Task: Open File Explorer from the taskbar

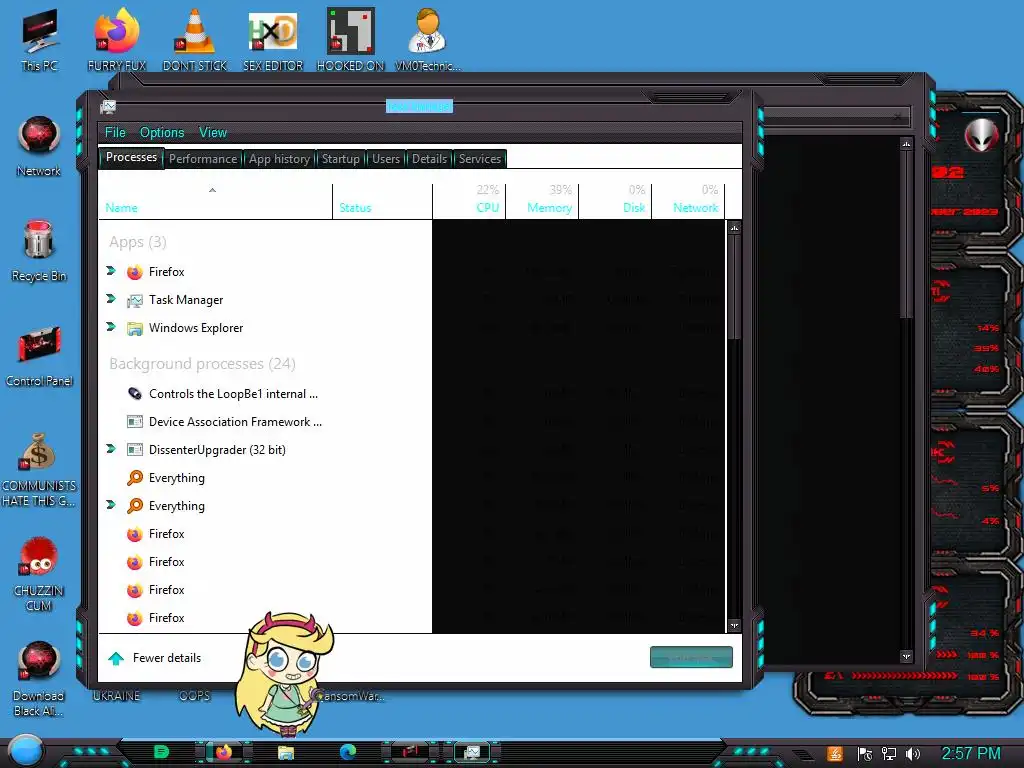Action: (x=285, y=752)
